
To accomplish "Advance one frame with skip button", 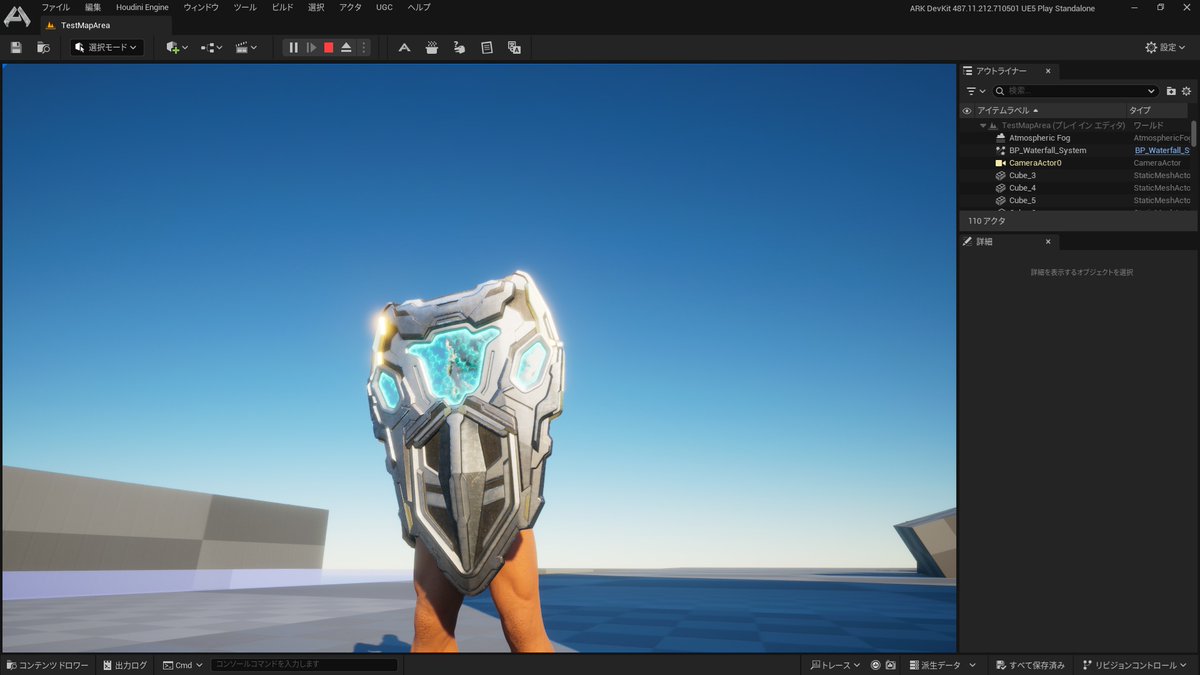I will pos(311,47).
